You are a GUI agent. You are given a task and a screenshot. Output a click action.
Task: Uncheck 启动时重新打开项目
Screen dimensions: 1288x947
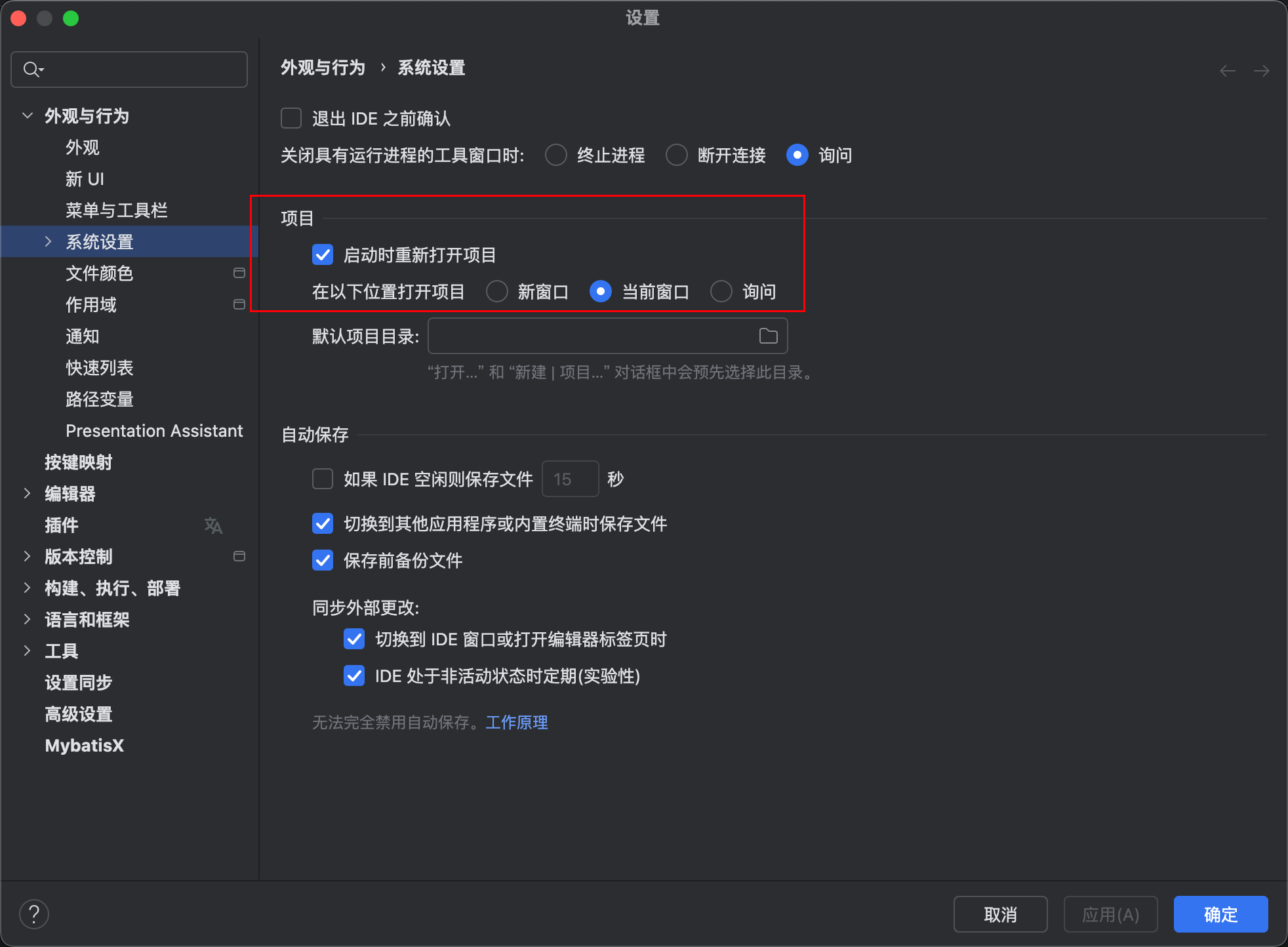pos(323,254)
